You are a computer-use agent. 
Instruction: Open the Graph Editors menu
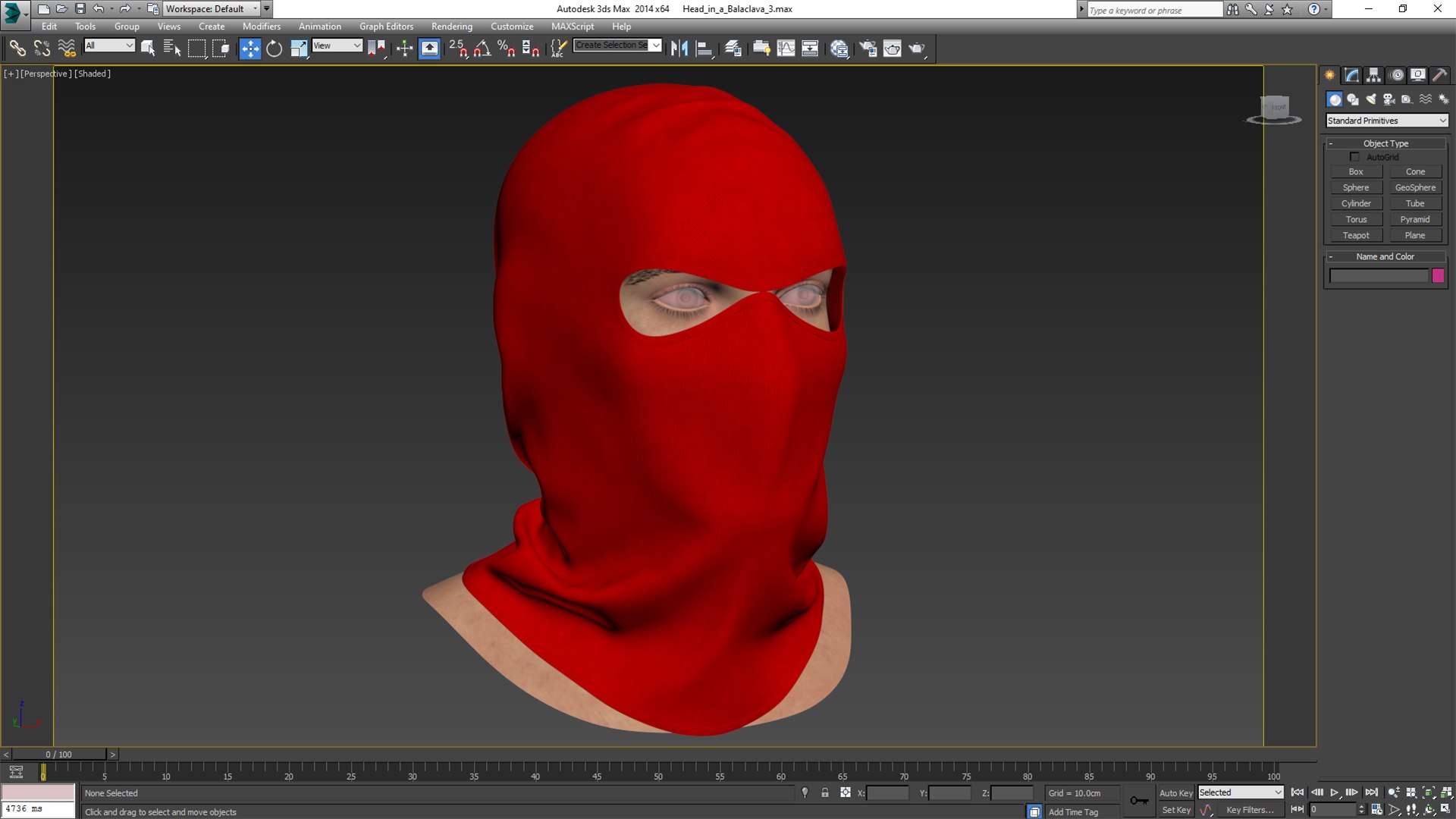coord(386,26)
